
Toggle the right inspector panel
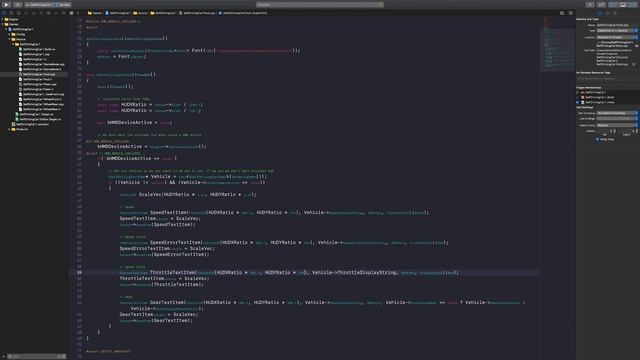(x=632, y=4)
